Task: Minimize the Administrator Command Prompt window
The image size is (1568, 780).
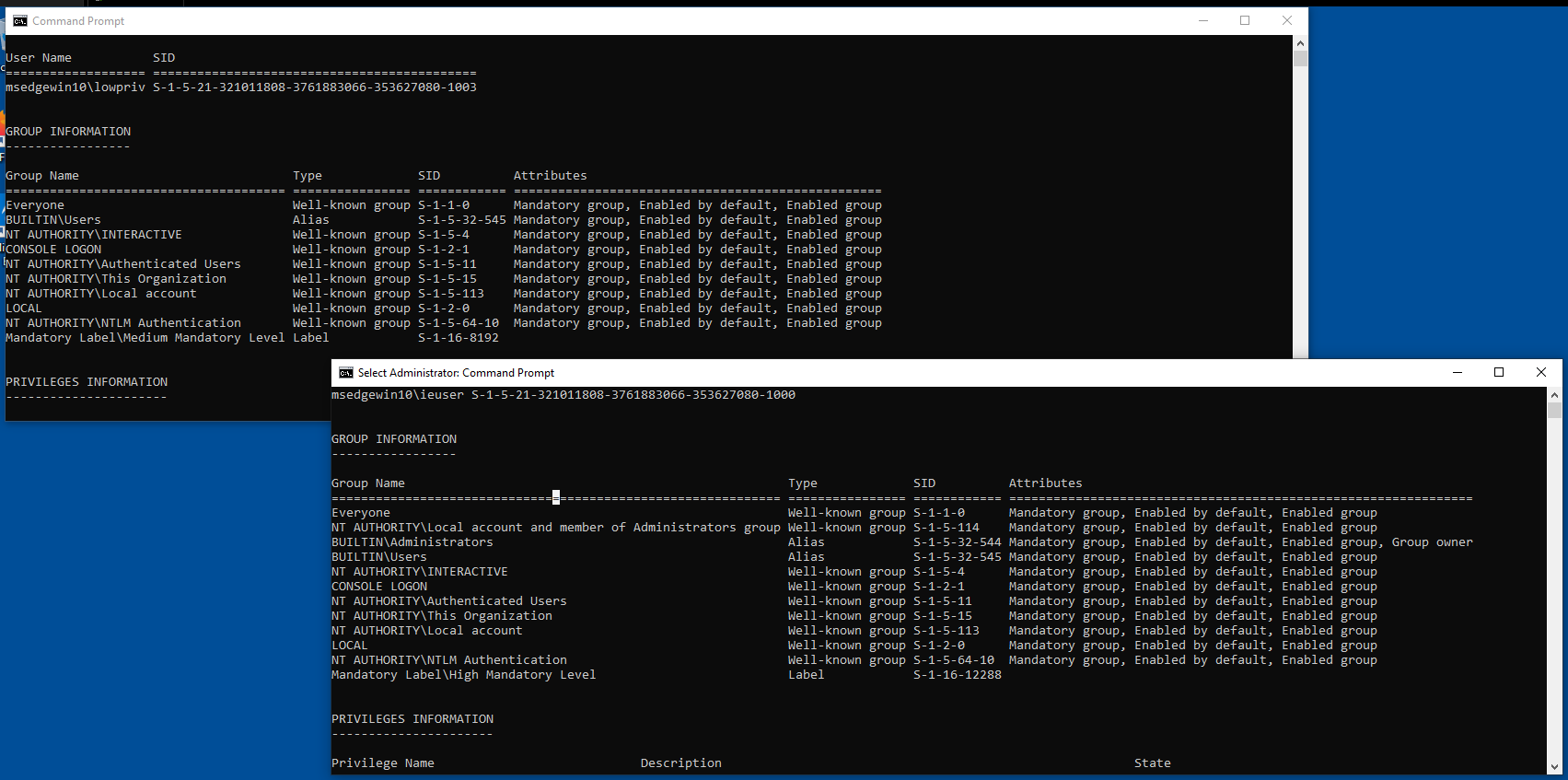Action: tap(1458, 373)
